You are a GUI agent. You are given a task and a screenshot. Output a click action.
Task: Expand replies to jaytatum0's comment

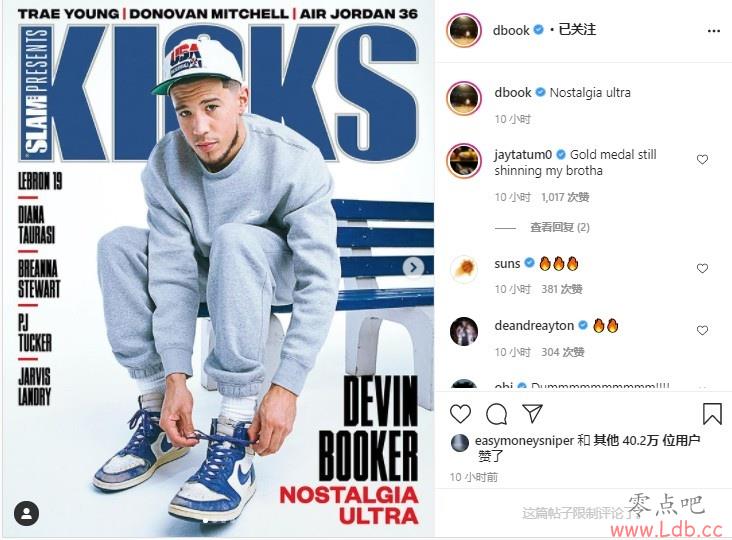559,227
